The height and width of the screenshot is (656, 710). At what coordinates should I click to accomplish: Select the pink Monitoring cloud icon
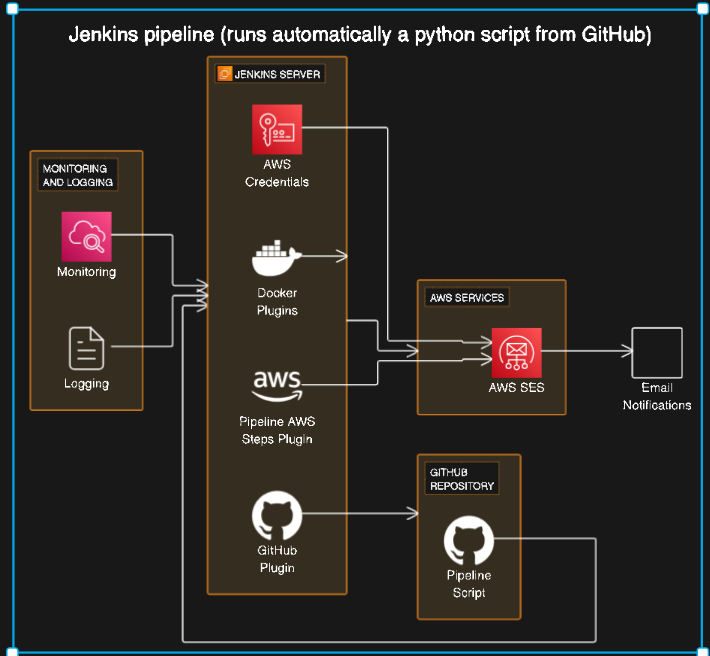(x=86, y=237)
